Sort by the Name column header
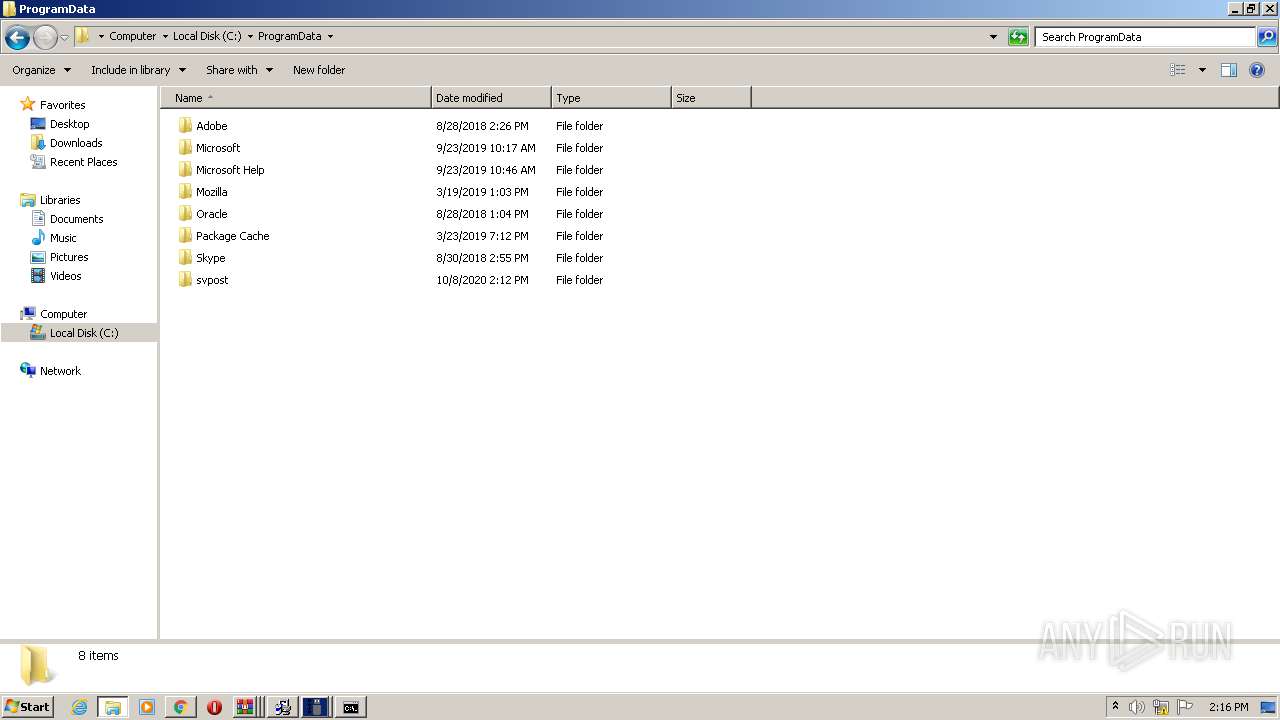The height and width of the screenshot is (720, 1280). [x=296, y=98]
